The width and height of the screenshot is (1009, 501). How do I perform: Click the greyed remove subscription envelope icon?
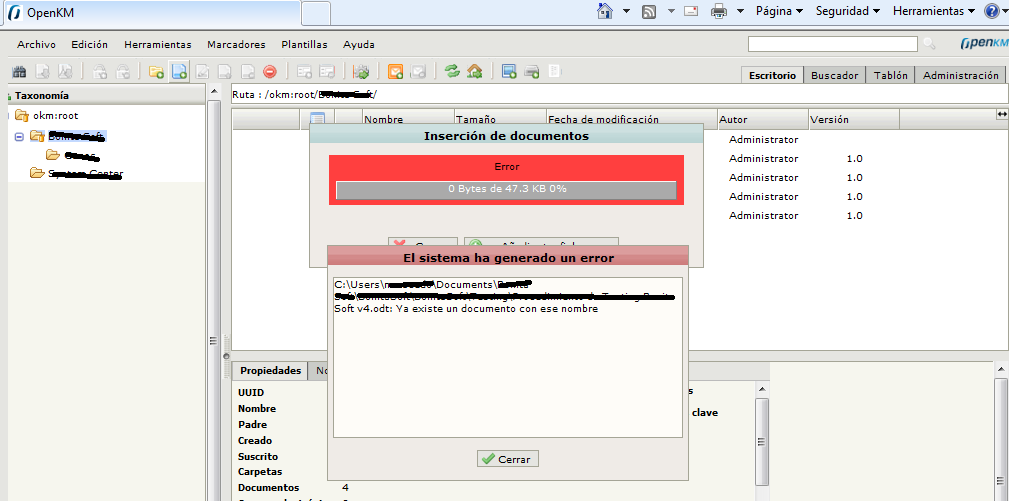[x=418, y=71]
